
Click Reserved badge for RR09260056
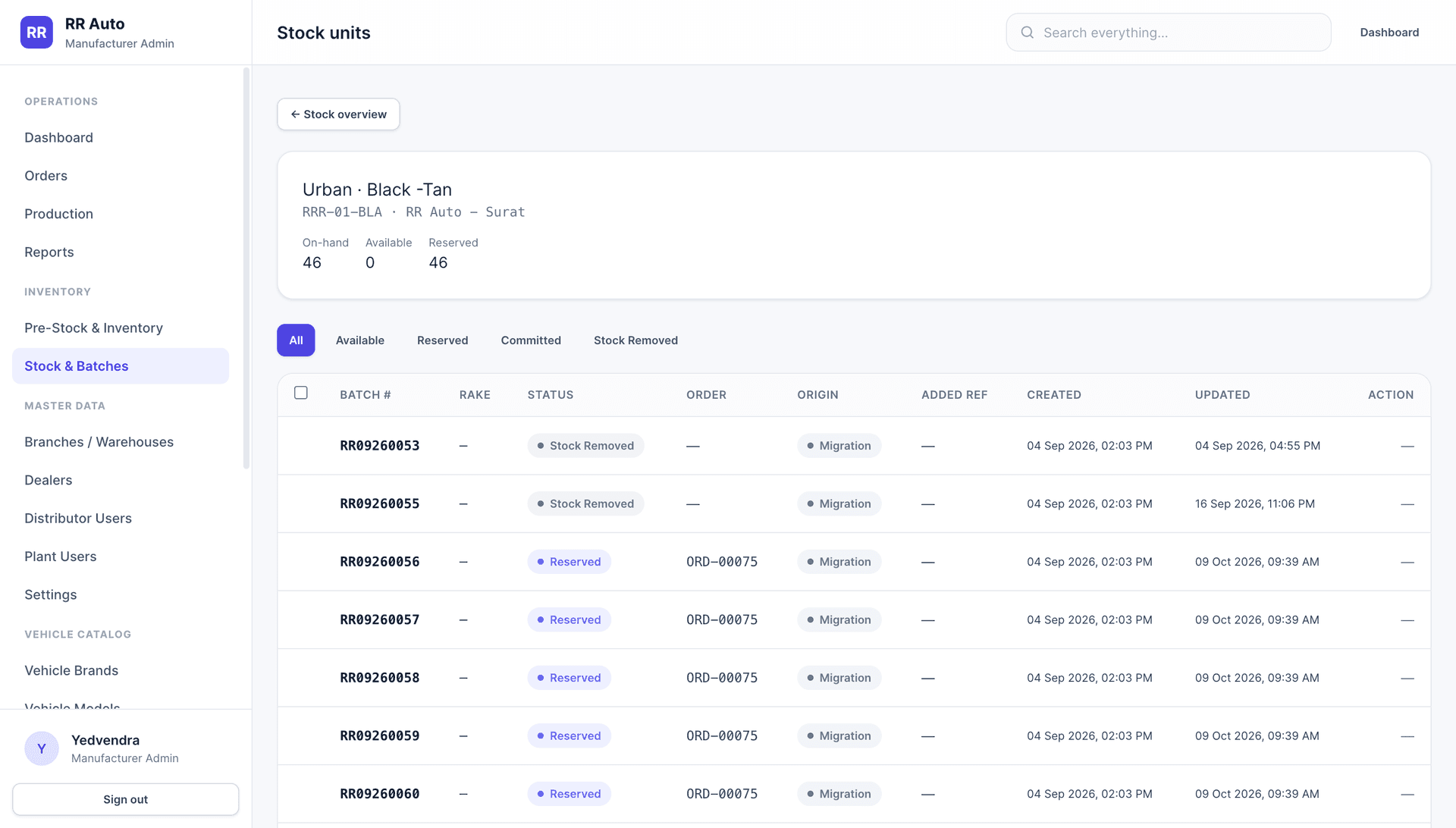pos(569,562)
